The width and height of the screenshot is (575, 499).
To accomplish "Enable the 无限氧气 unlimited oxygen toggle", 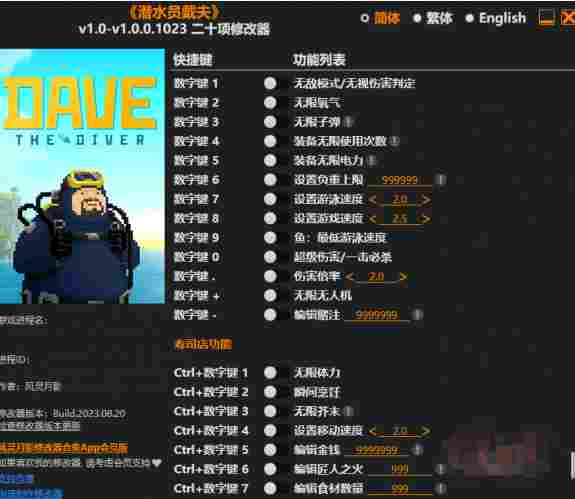I will tap(270, 102).
